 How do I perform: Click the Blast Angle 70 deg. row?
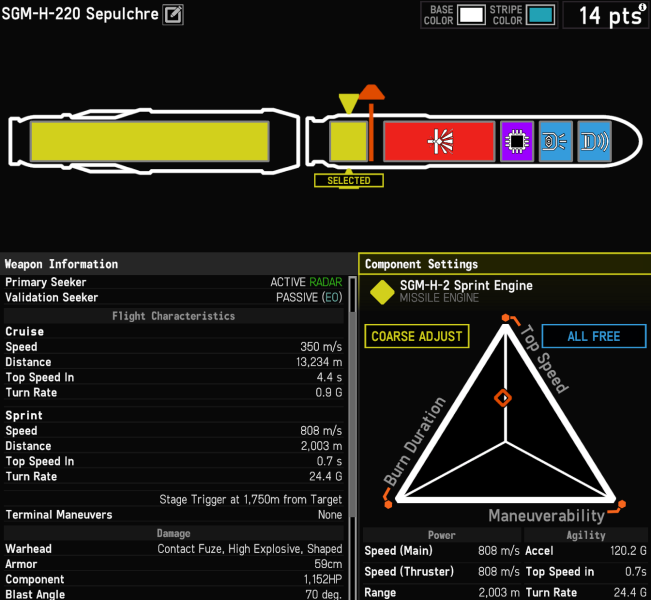coord(174,594)
